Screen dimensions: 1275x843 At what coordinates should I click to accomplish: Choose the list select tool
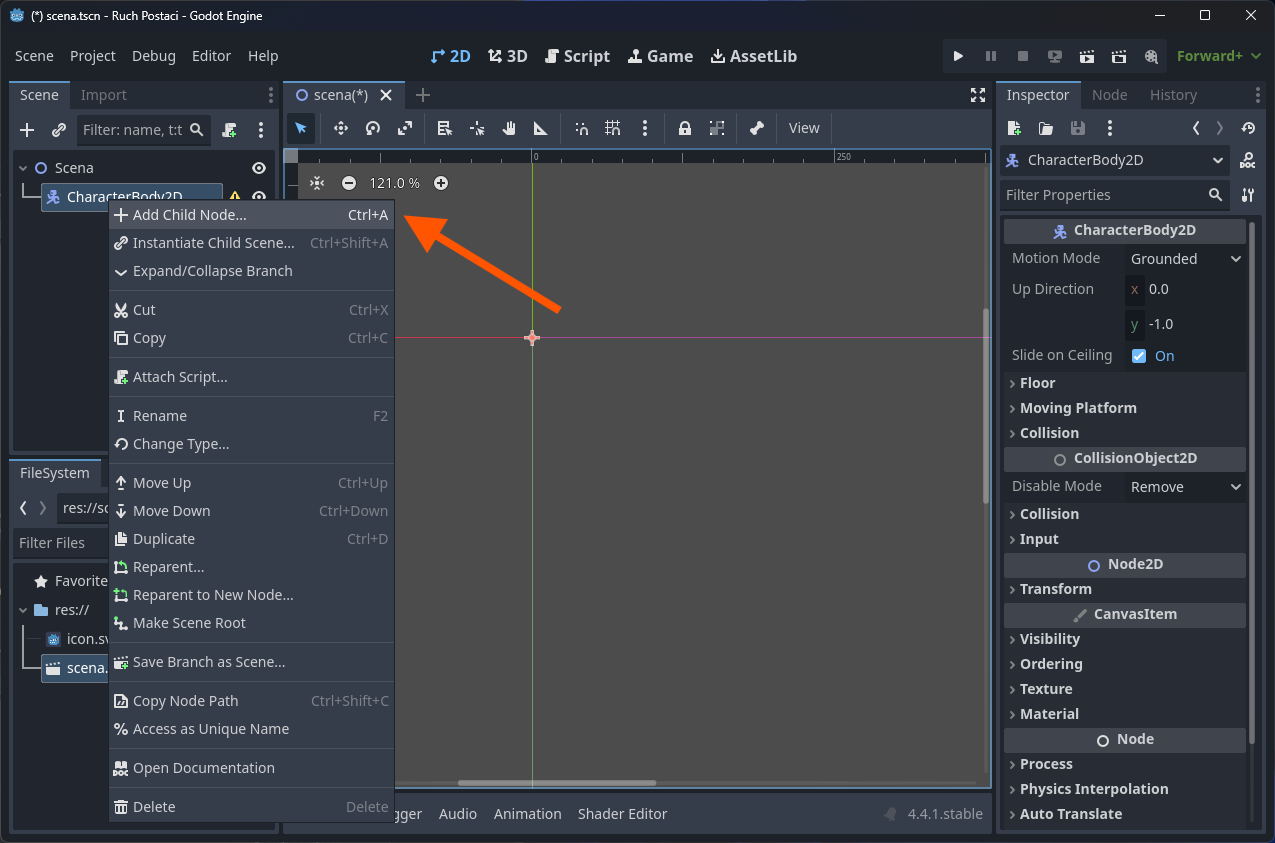445,128
